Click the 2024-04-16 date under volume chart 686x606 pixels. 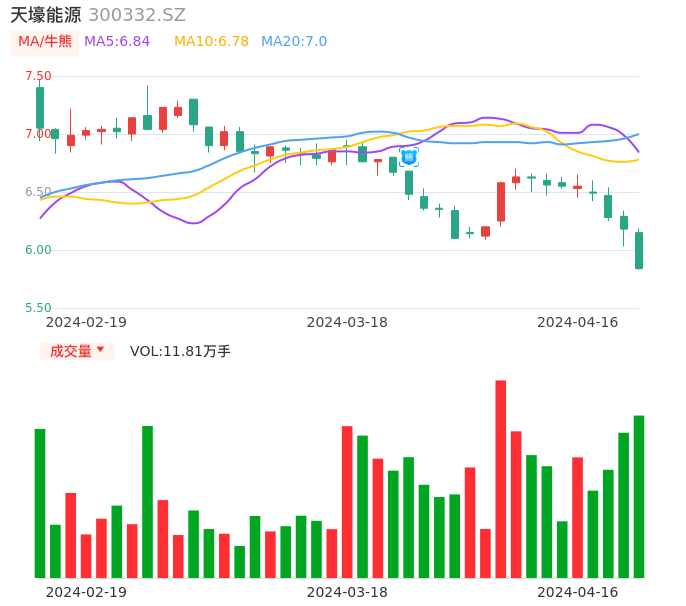pyautogui.click(x=578, y=592)
